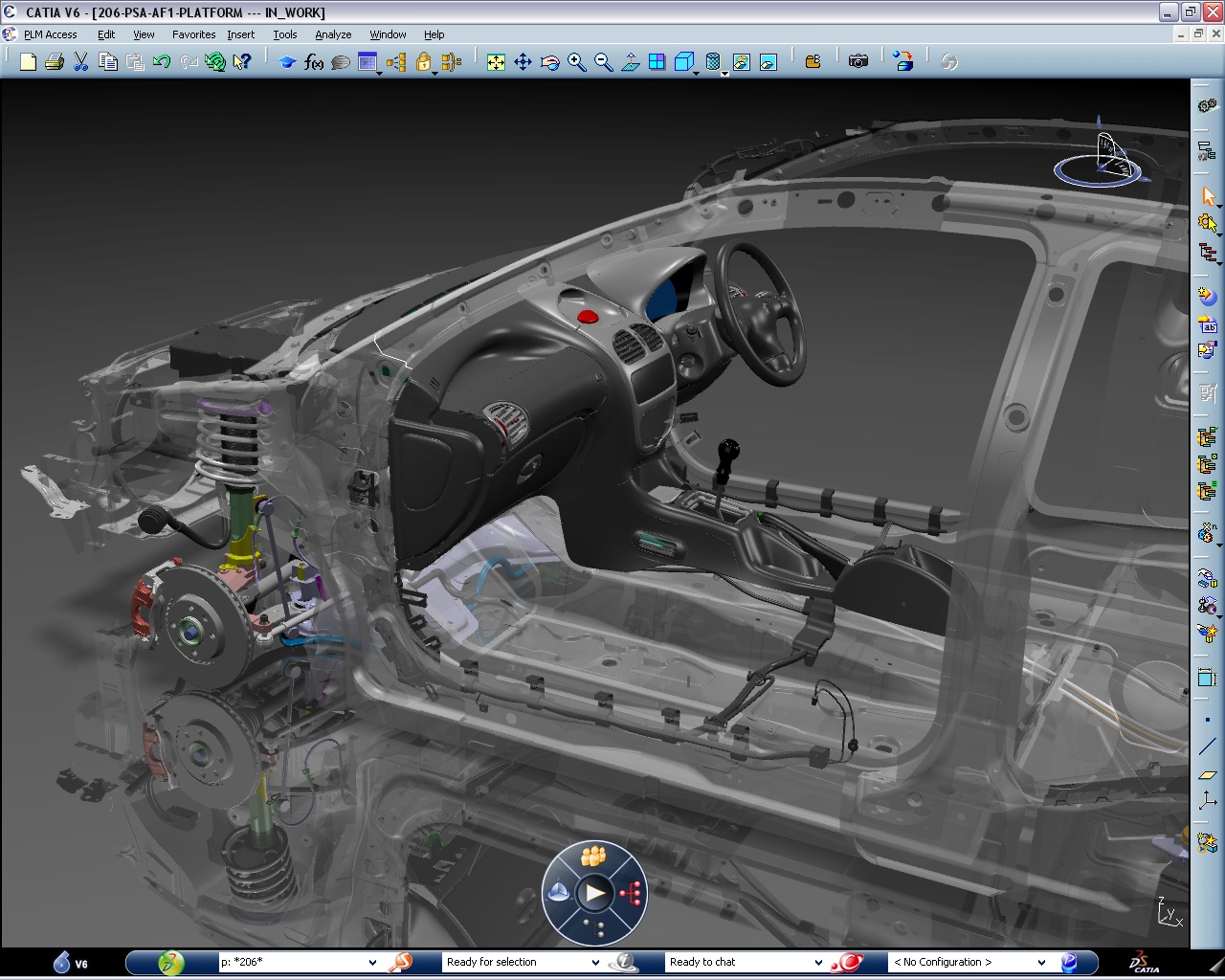Select the arrow pointer tool on right toolbar

[x=1209, y=196]
